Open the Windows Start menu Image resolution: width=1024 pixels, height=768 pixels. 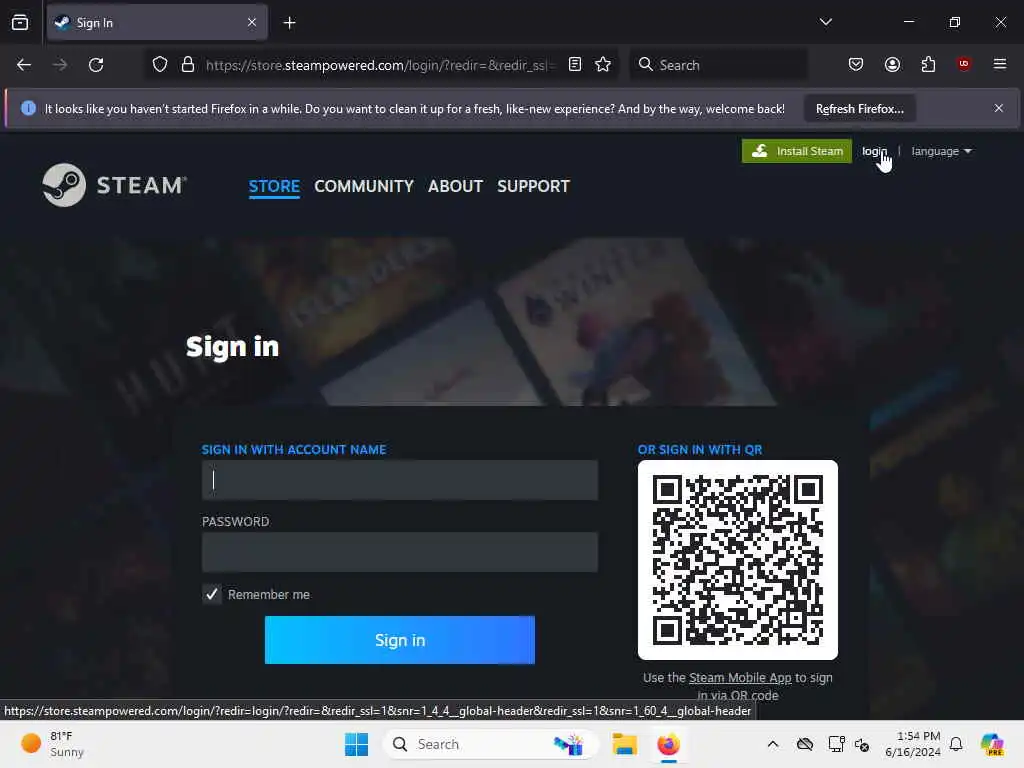click(357, 744)
